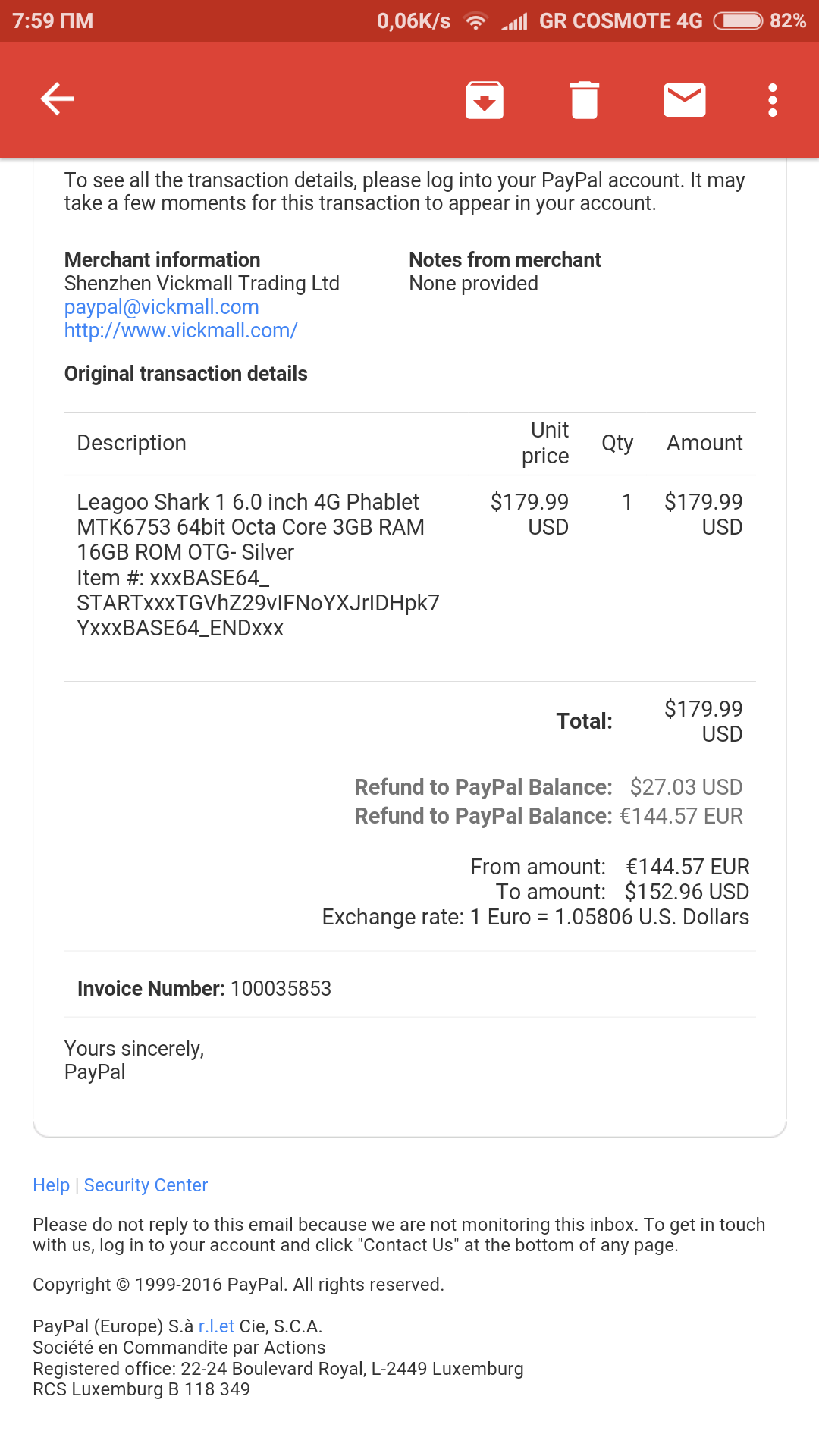Open the Security Center link
This screenshot has width=819, height=1456.
click(x=146, y=1185)
